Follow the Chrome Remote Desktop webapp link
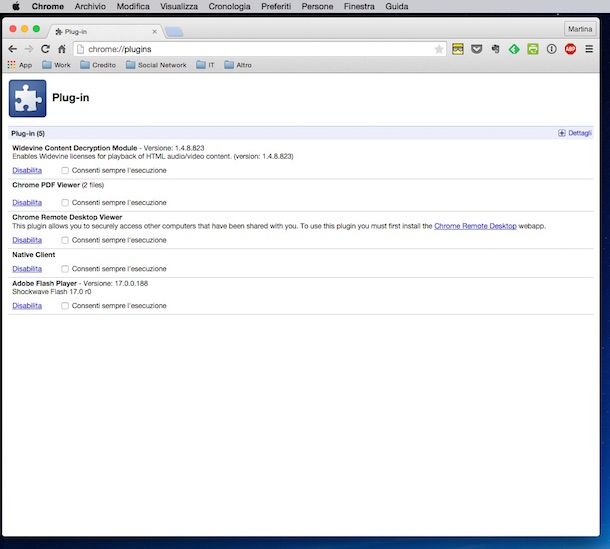This screenshot has width=610, height=549. point(475,226)
